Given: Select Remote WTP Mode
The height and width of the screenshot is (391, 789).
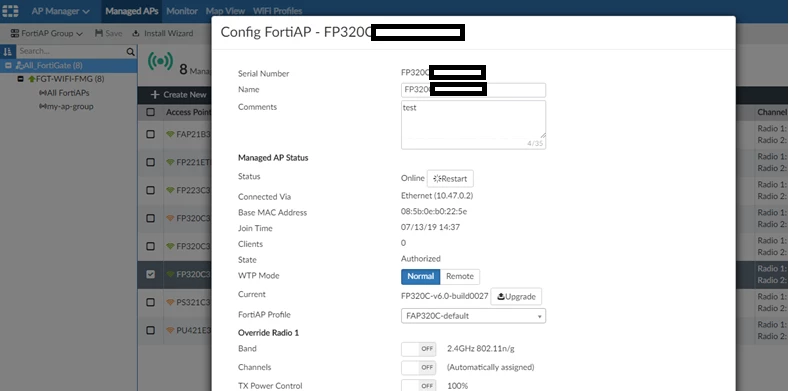Looking at the screenshot, I should tap(460, 276).
